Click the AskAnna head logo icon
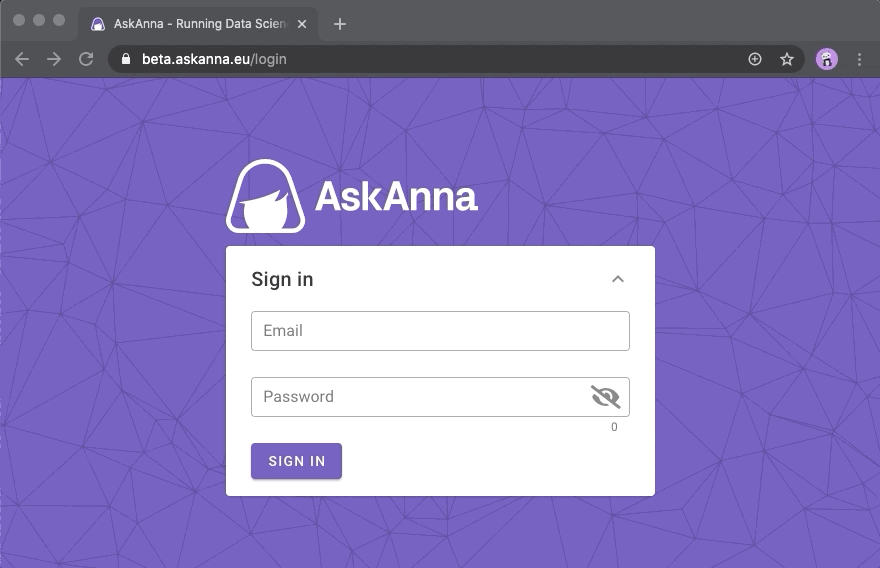 click(x=265, y=196)
